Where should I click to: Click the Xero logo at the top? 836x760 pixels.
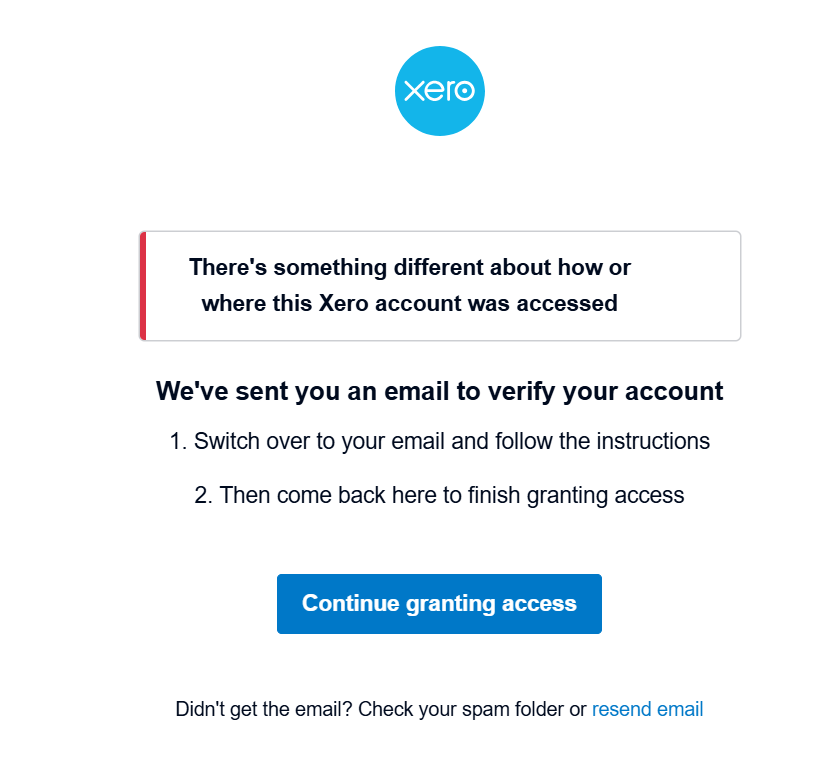click(x=440, y=91)
